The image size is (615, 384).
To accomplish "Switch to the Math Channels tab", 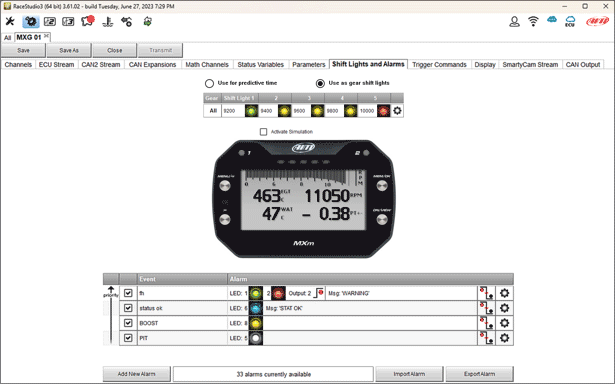I will click(x=207, y=65).
